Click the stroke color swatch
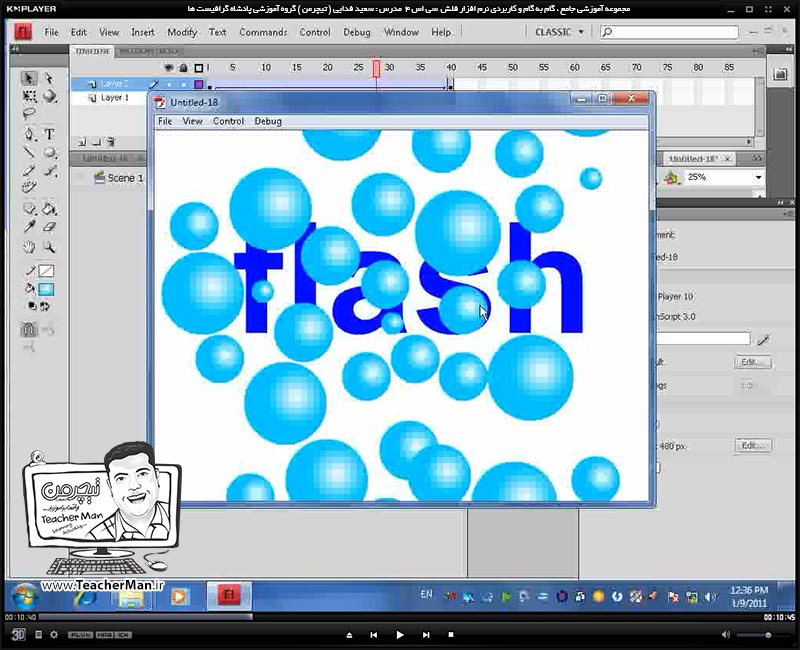 pyautogui.click(x=46, y=271)
